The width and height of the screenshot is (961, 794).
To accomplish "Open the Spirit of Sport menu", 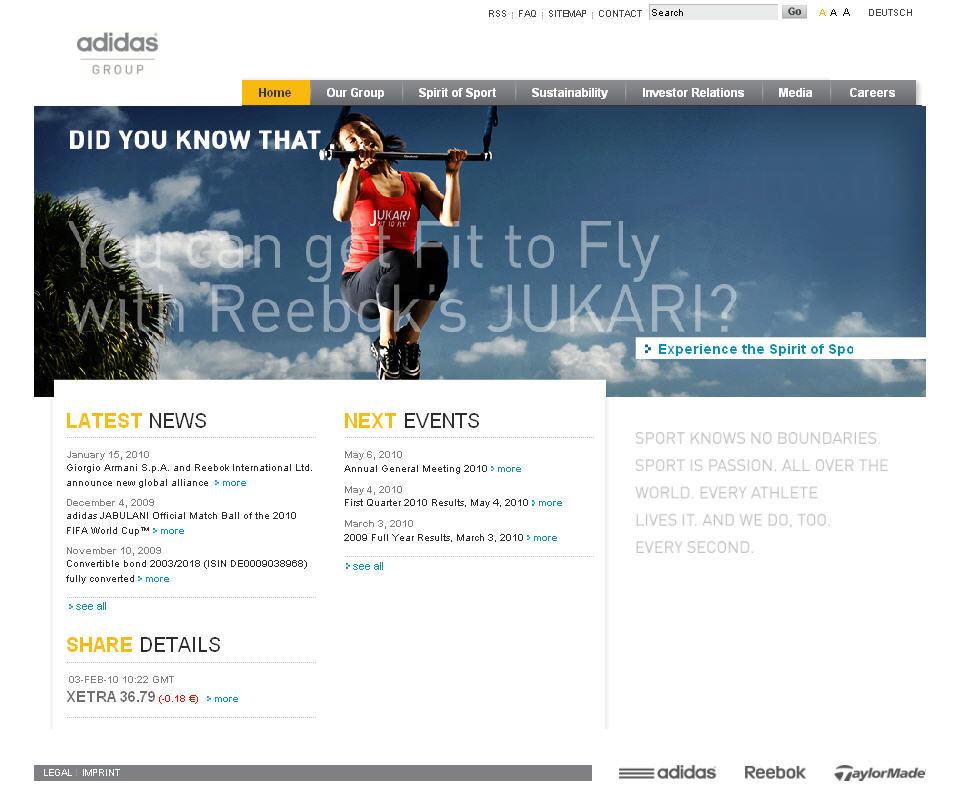I will (457, 93).
